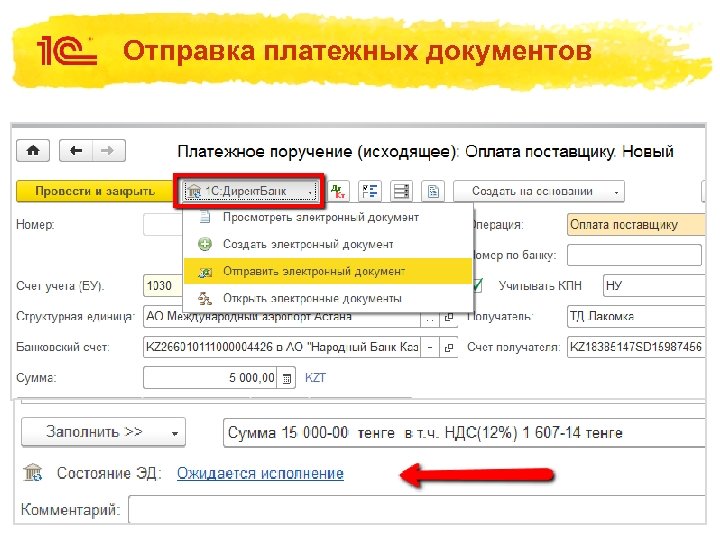Click the НУ field beside Учитывать КПН
This screenshot has height=540, width=720.
654,286
